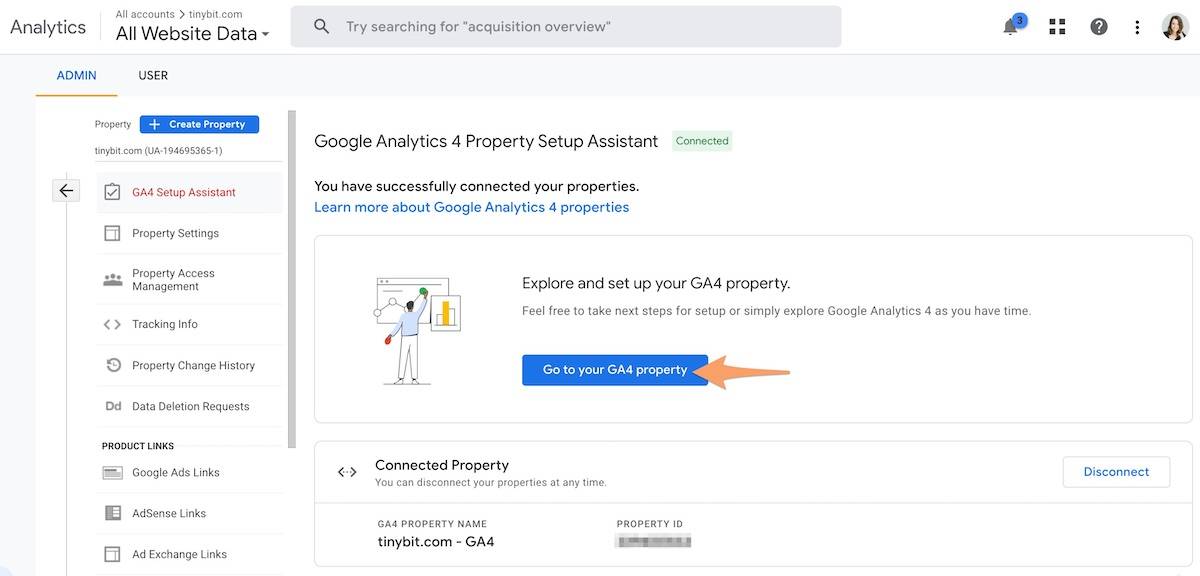
Task: Click the search magnifier icon
Action: click(x=320, y=26)
